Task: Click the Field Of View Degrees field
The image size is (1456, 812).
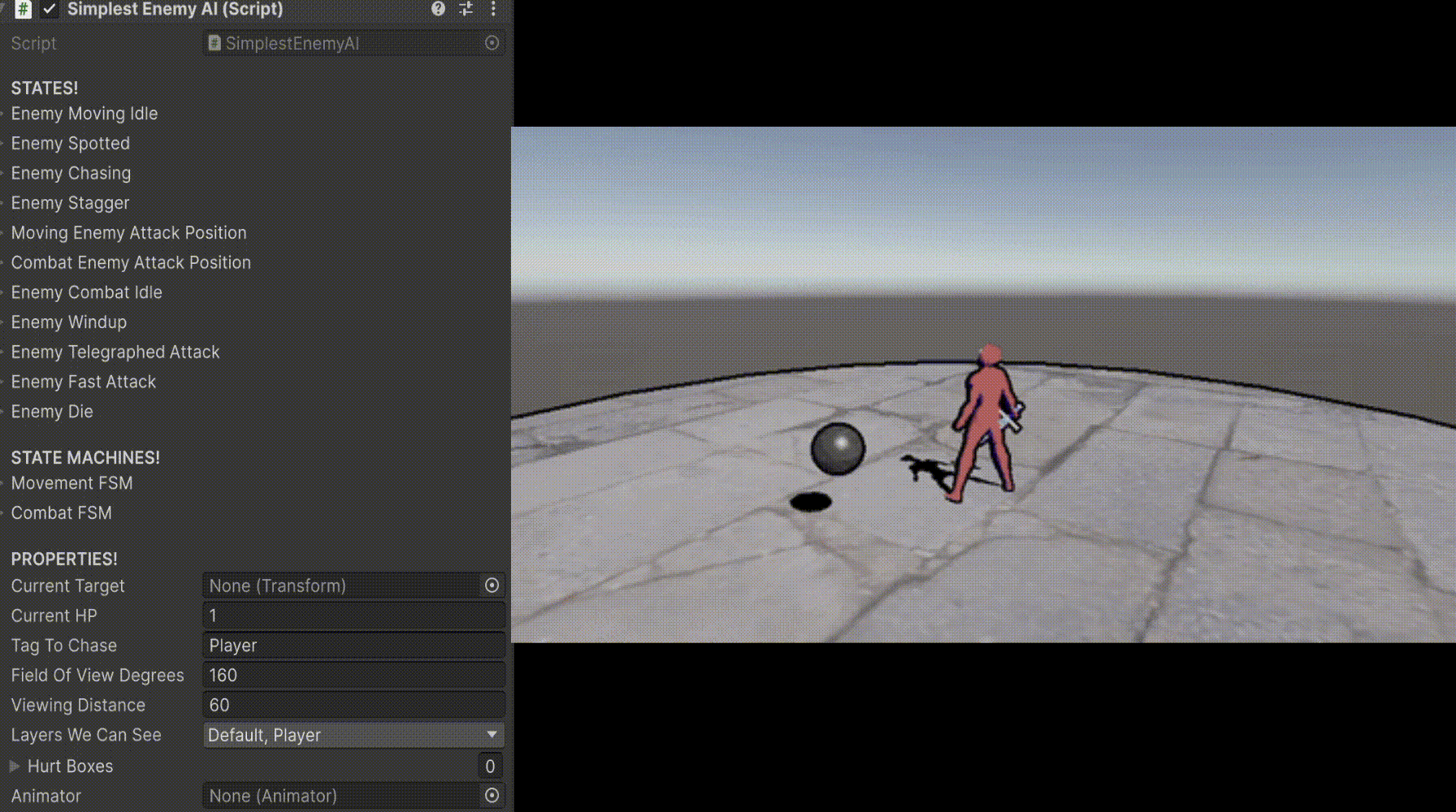Action: coord(353,676)
